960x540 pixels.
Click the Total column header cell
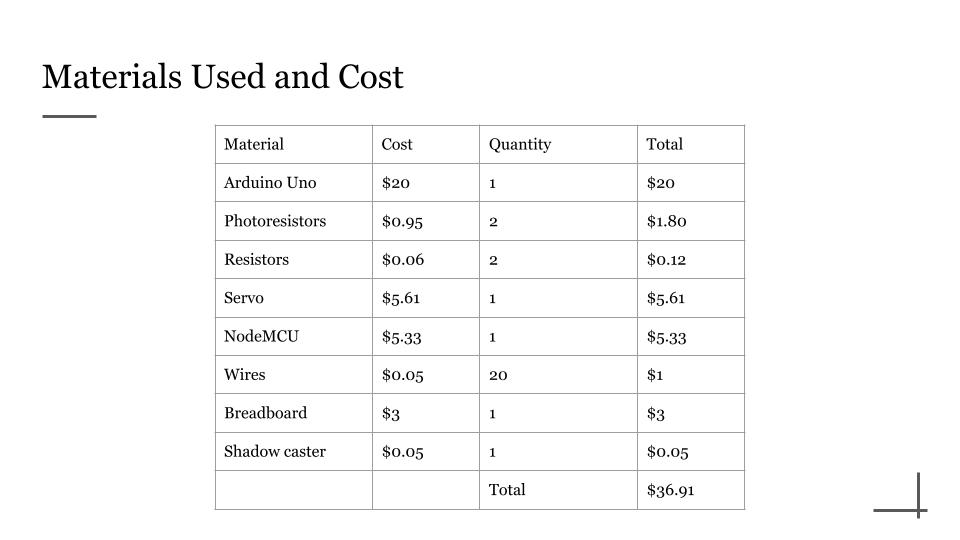click(x=691, y=144)
